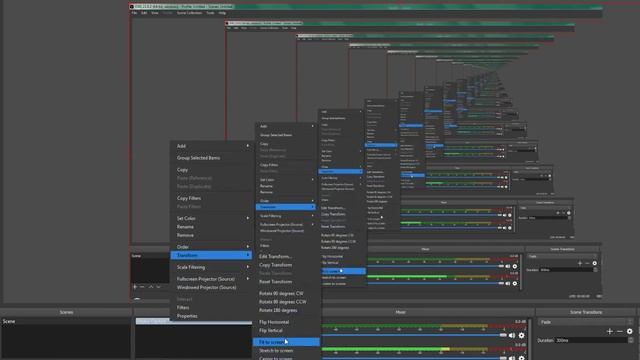Click gear icon in nested preview Scene Transitions
This screenshot has width=640, height=360.
[x=595, y=263]
